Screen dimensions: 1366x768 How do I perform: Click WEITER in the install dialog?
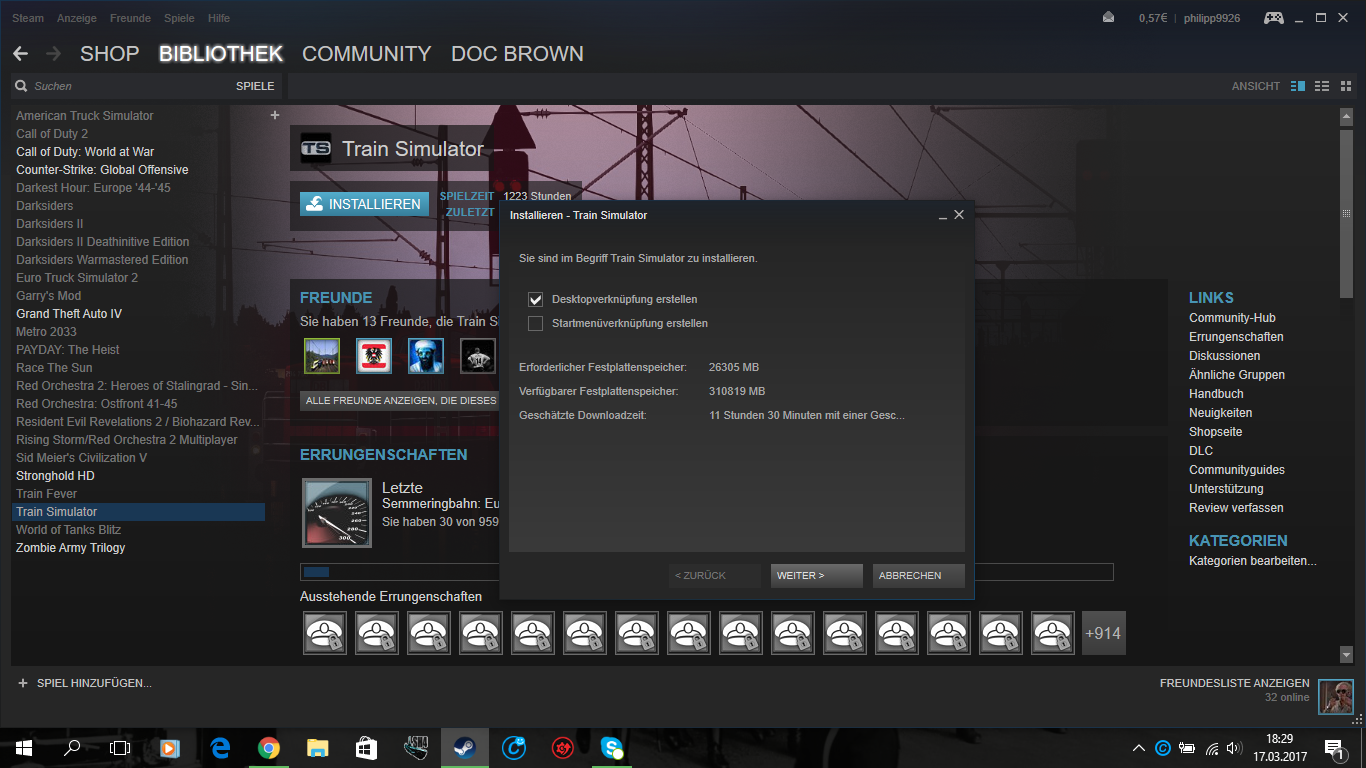(817, 576)
